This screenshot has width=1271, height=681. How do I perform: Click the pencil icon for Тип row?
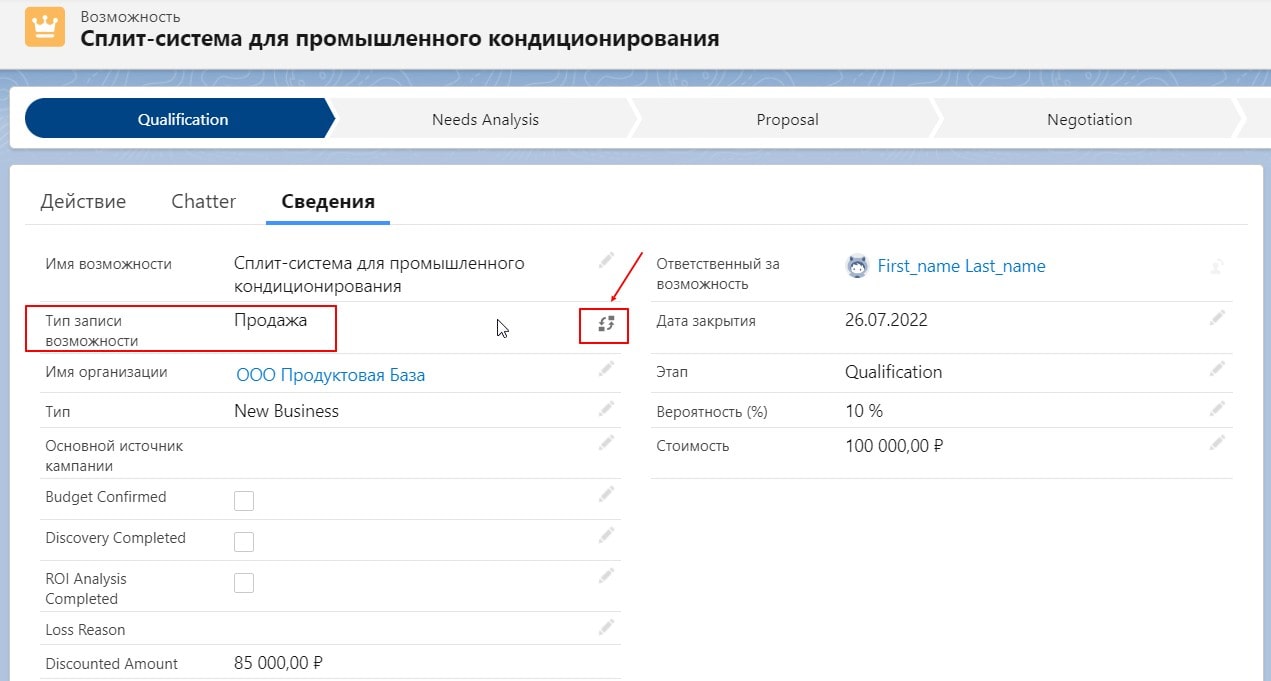[x=606, y=408]
